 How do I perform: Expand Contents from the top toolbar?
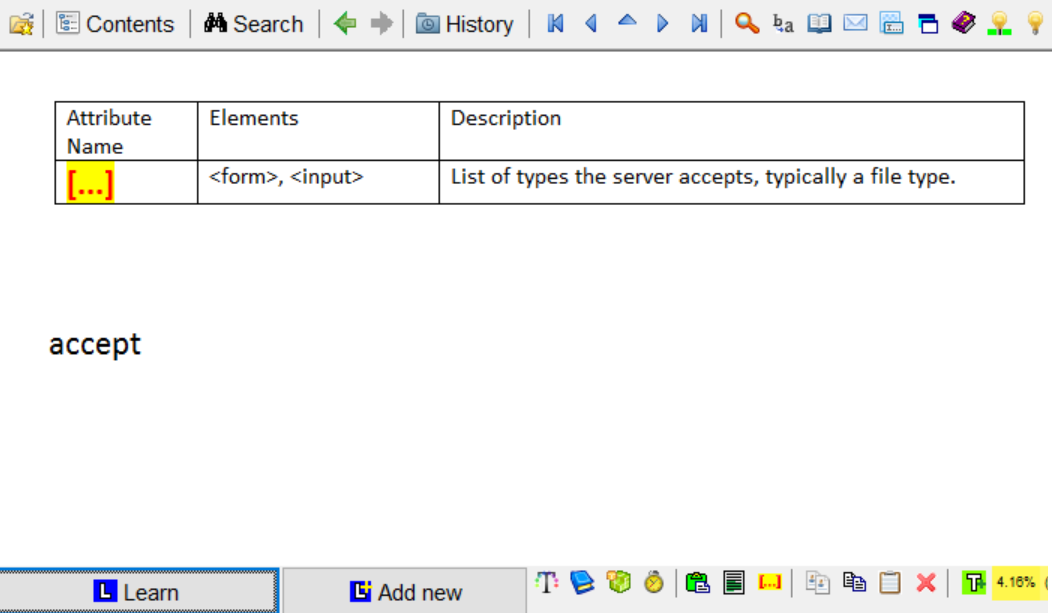[116, 23]
